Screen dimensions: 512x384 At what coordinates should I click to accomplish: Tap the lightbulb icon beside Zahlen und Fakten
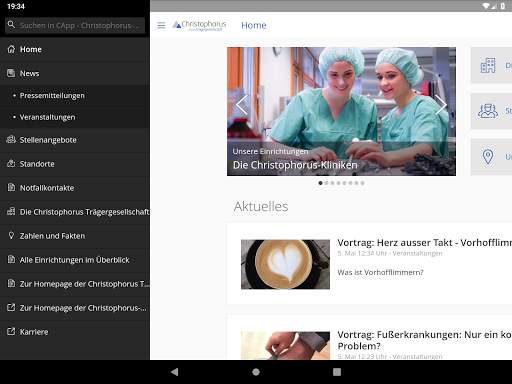click(x=11, y=236)
